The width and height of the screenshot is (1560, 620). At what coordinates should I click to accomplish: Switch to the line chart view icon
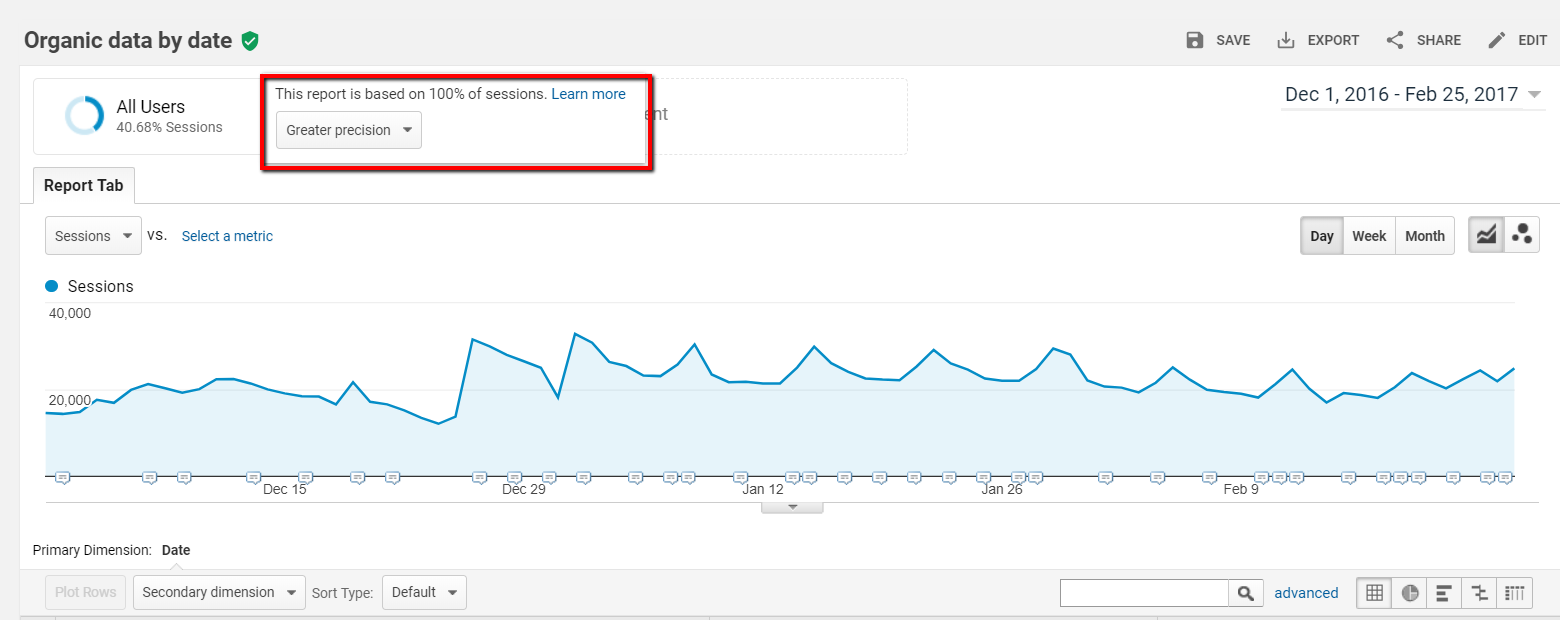(x=1486, y=235)
